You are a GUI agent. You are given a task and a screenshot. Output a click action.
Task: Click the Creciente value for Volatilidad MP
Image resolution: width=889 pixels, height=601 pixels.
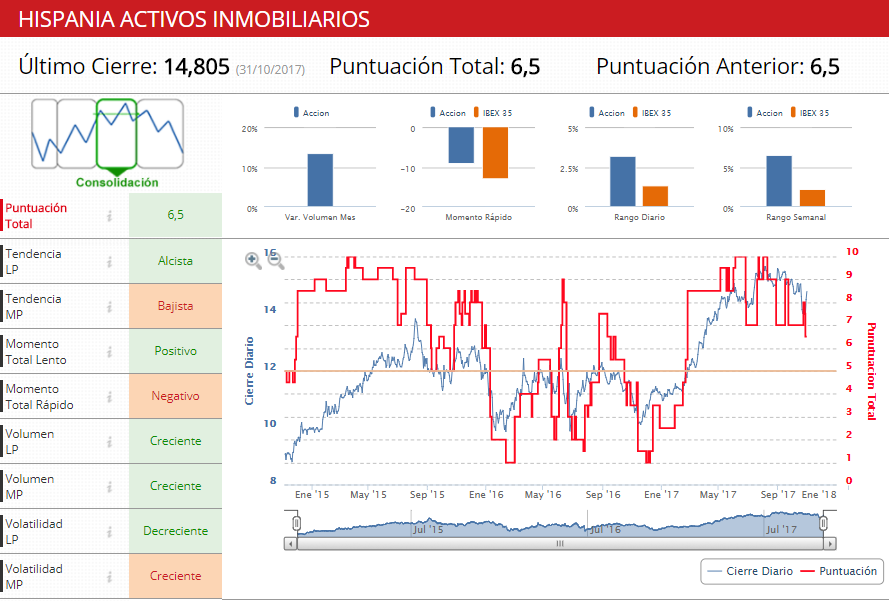pyautogui.click(x=175, y=576)
